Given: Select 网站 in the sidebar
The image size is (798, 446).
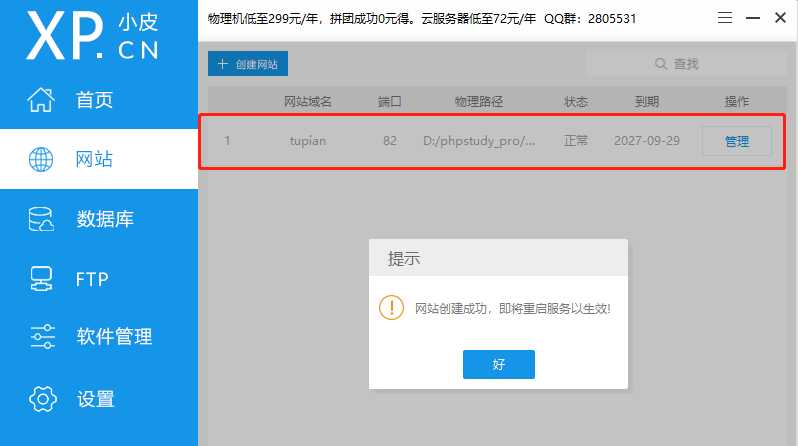Looking at the screenshot, I should (x=99, y=159).
